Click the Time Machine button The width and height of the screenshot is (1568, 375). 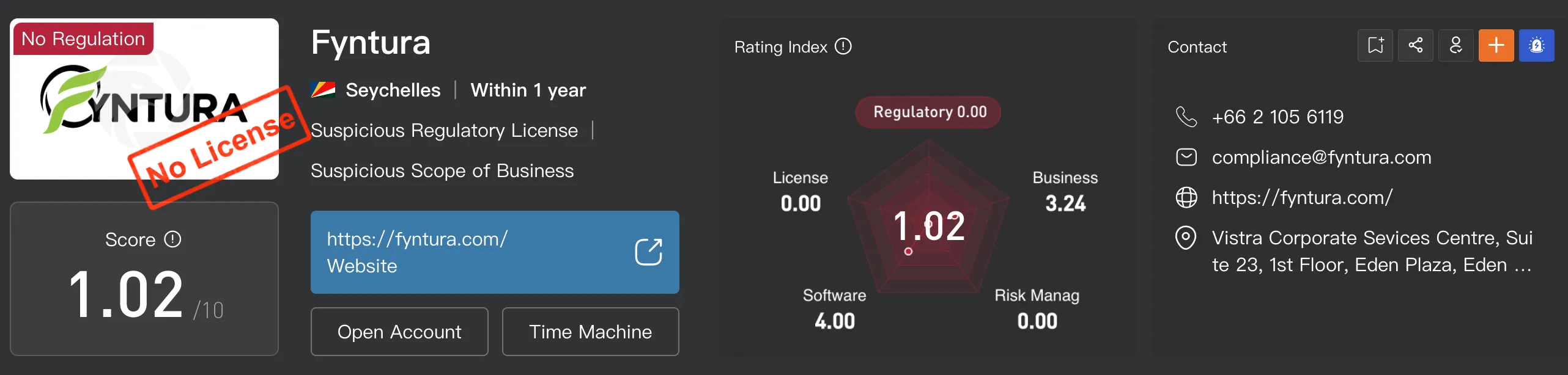coord(591,332)
